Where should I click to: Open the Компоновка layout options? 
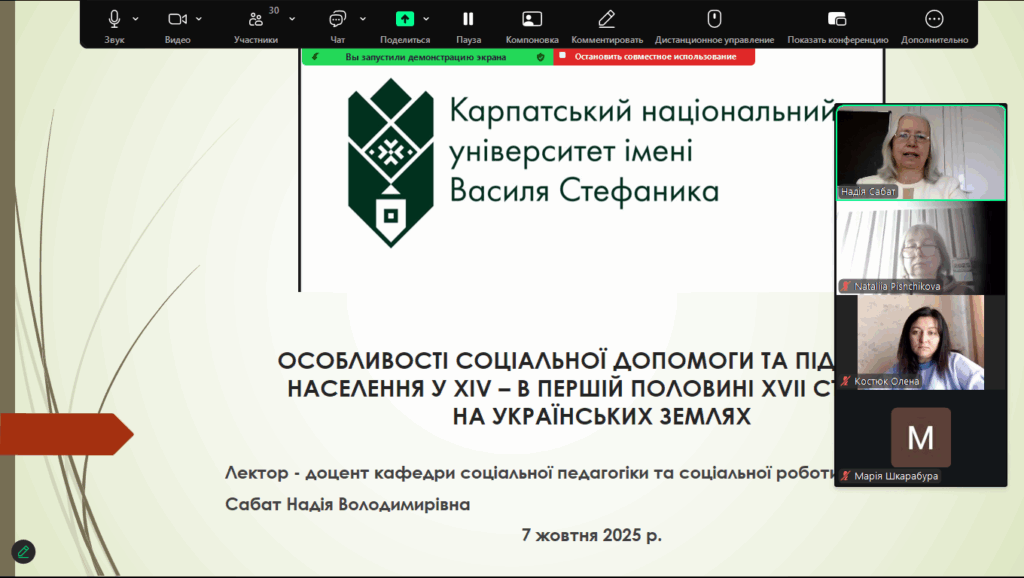[532, 19]
